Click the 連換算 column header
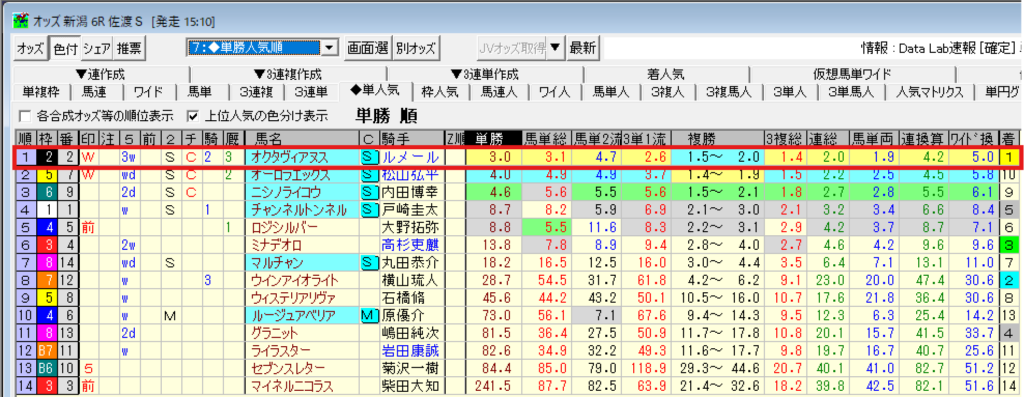 point(923,138)
